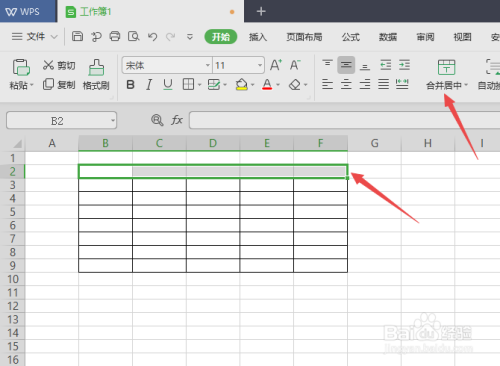Increase indent icon

(404, 65)
